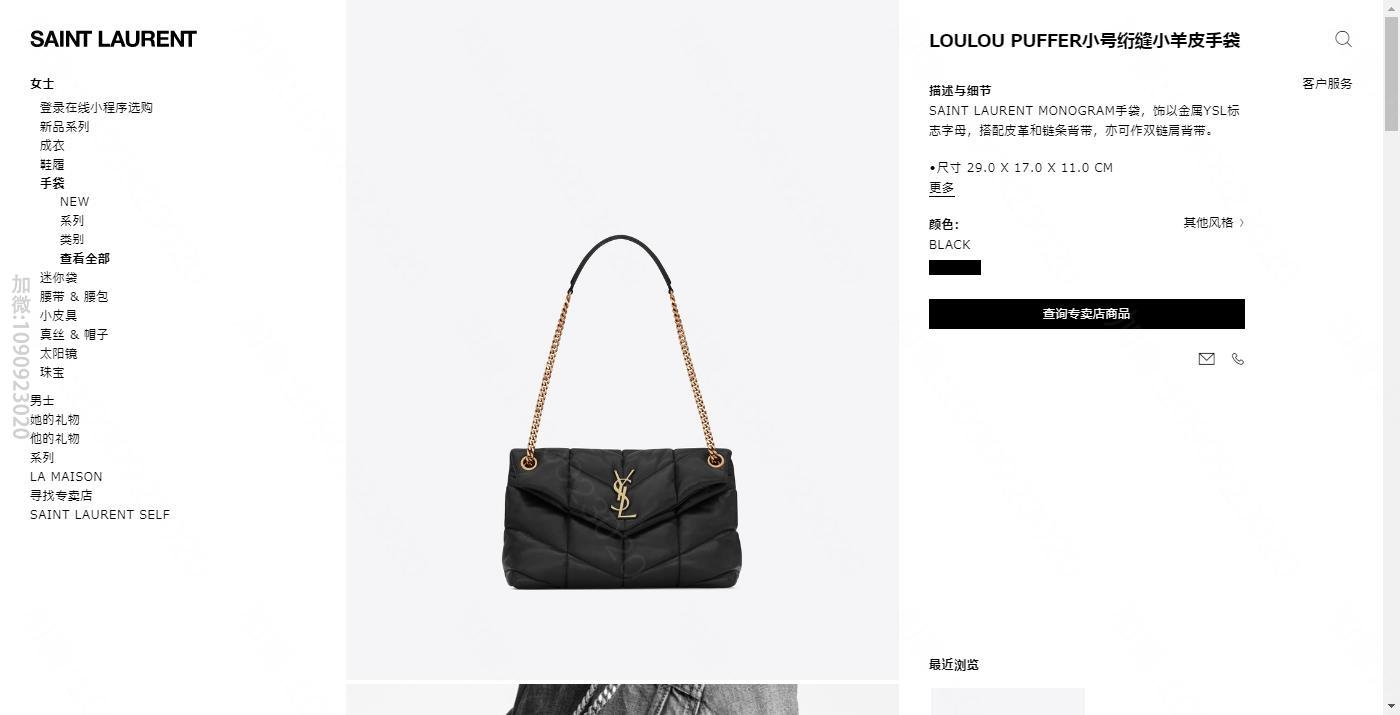Expand 更多 description details
1400x715 pixels.
tap(941, 187)
